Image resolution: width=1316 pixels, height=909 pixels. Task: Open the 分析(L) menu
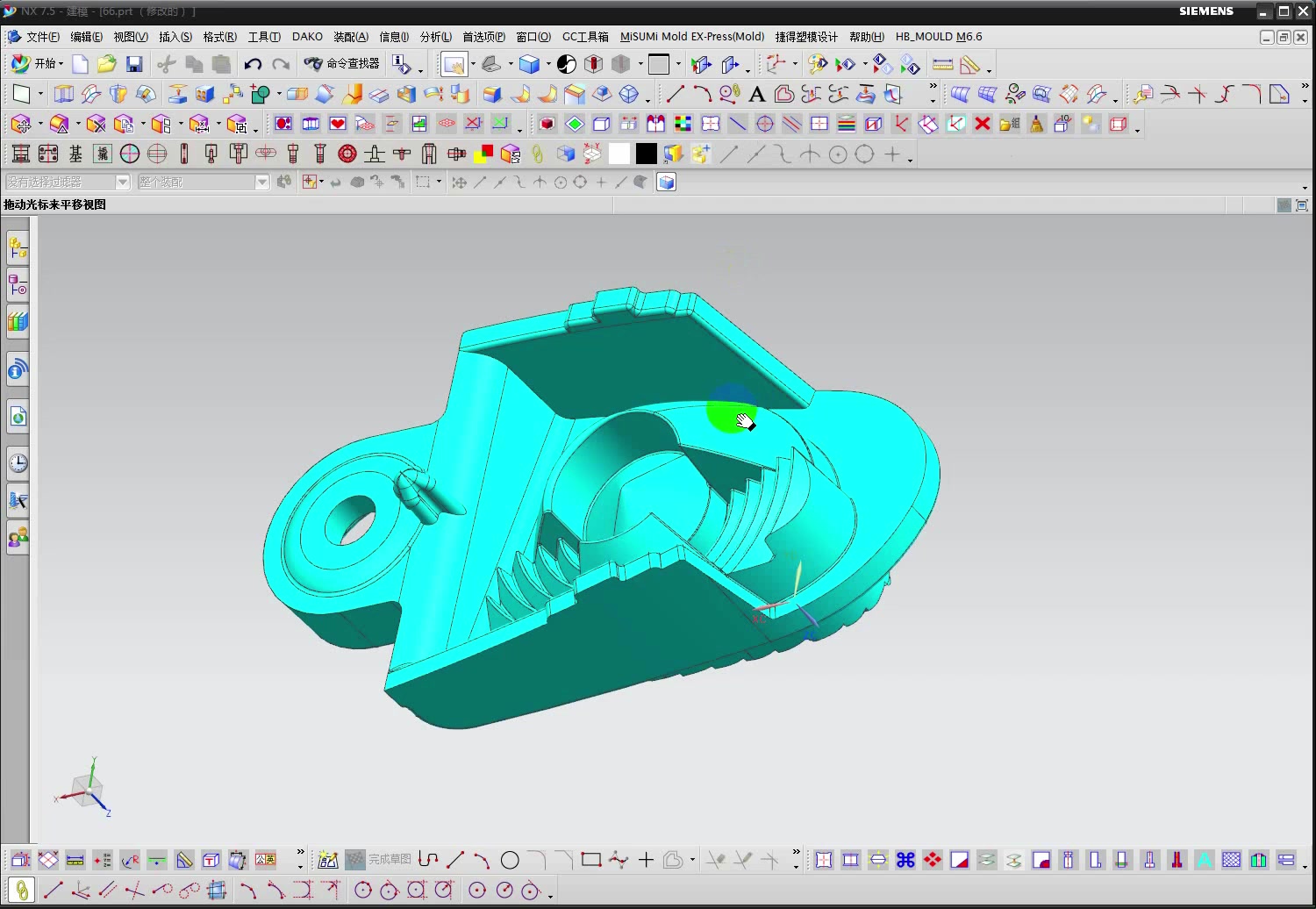[435, 37]
